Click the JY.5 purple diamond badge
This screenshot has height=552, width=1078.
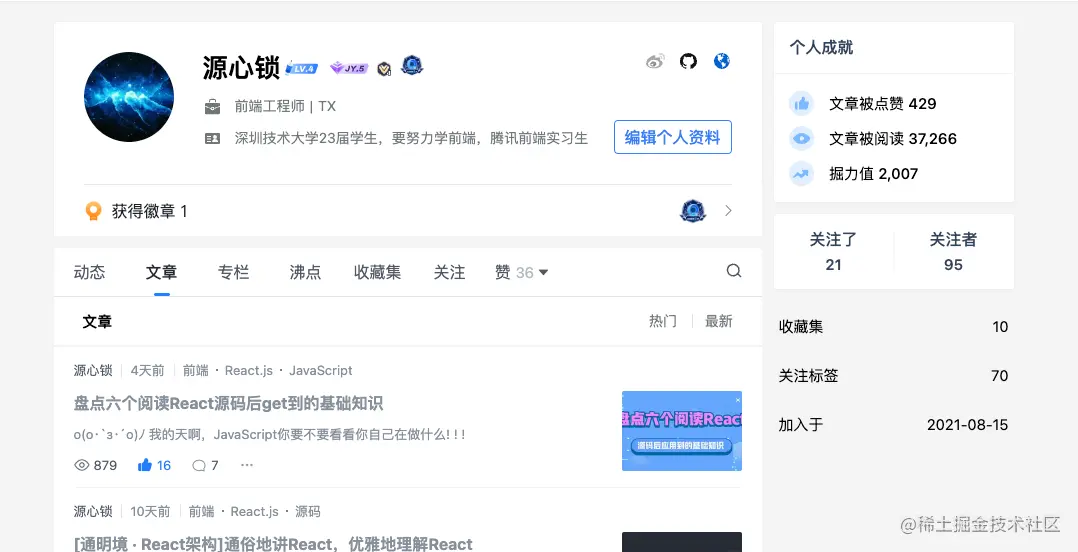click(349, 68)
